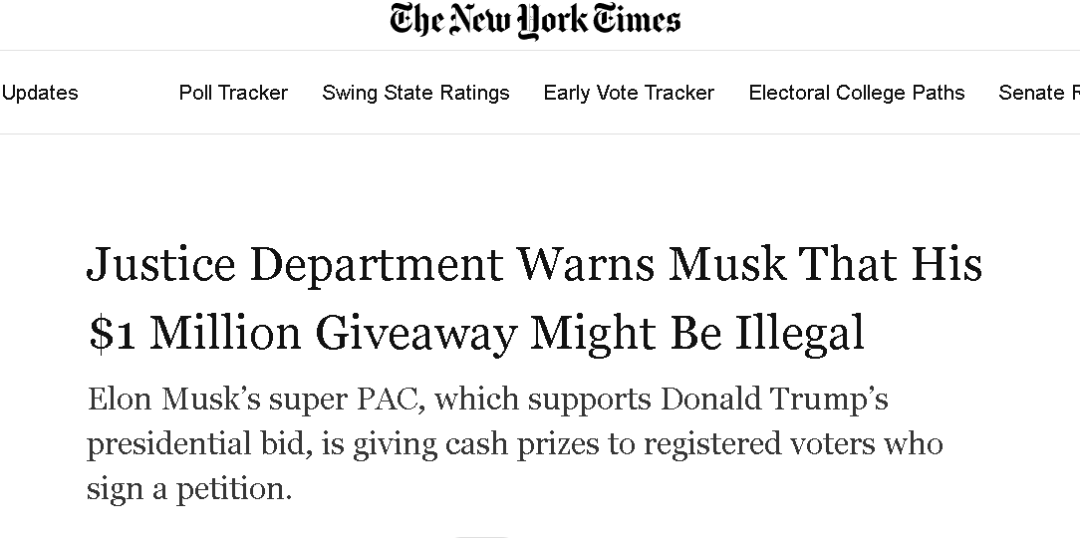The image size is (1080, 538).
Task: Go to the Poll Tracker page
Action: [233, 93]
